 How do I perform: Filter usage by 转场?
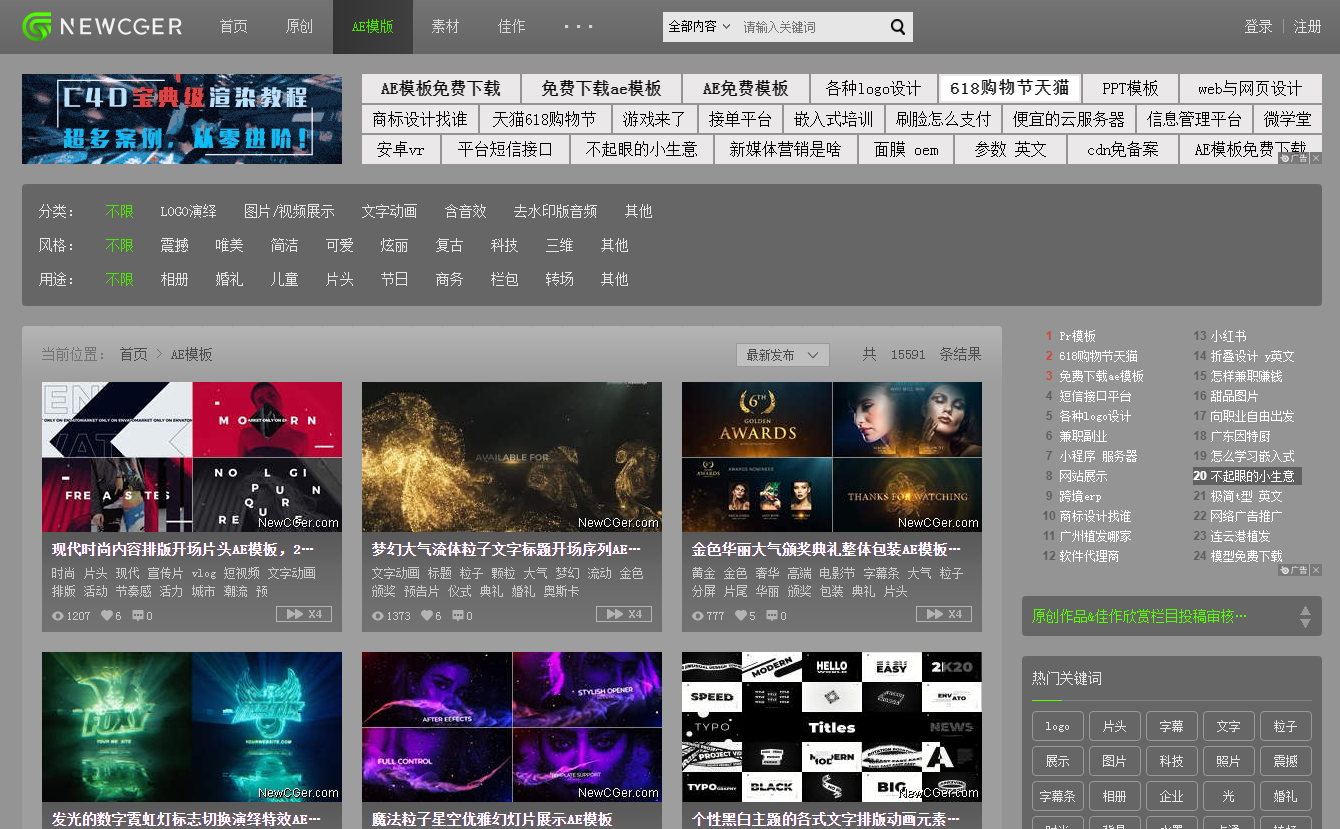[x=559, y=279]
